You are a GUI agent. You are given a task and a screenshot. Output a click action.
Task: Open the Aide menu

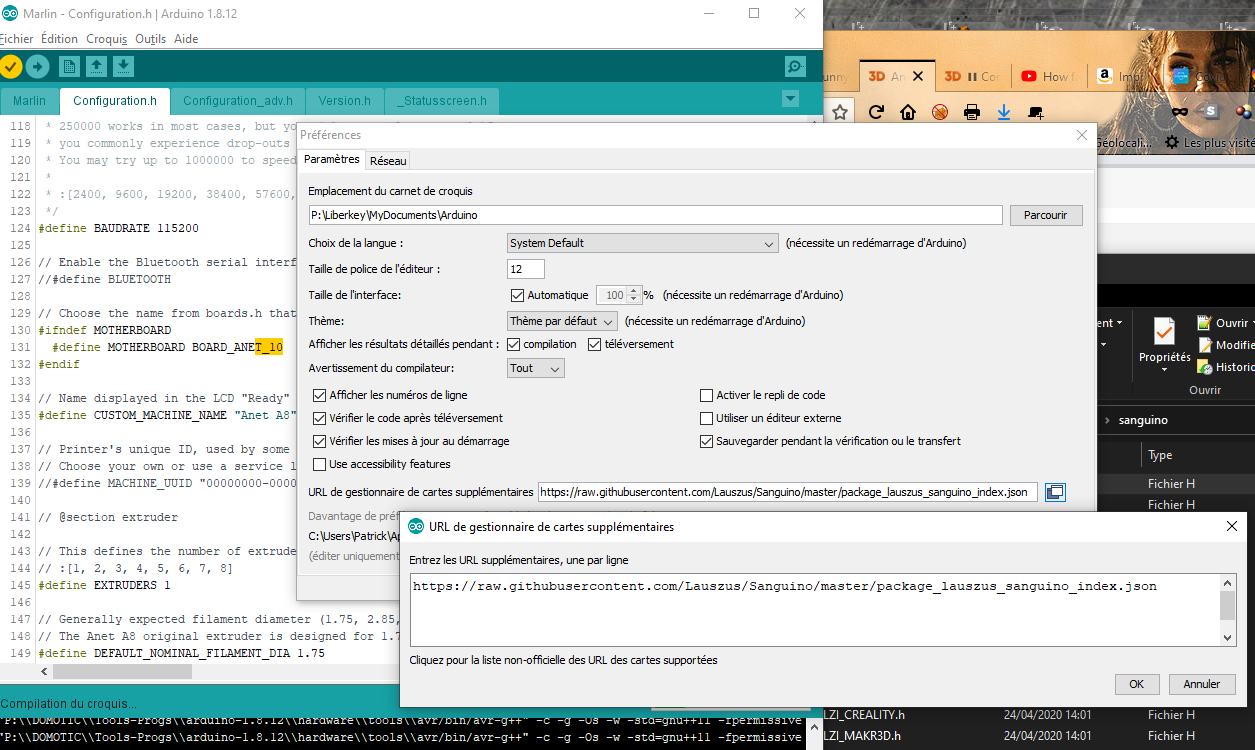pyautogui.click(x=186, y=39)
